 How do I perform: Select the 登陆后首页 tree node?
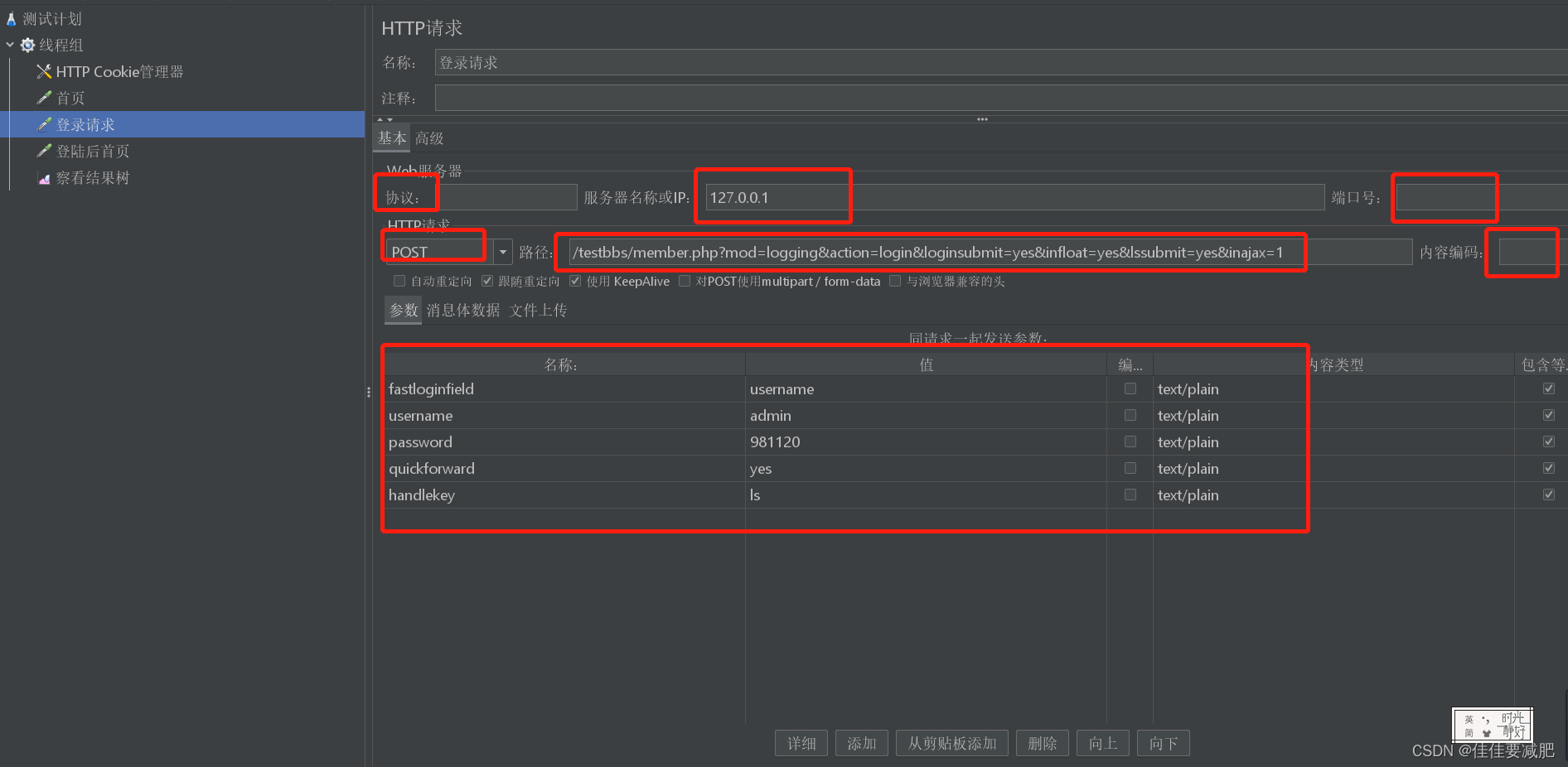coord(93,151)
